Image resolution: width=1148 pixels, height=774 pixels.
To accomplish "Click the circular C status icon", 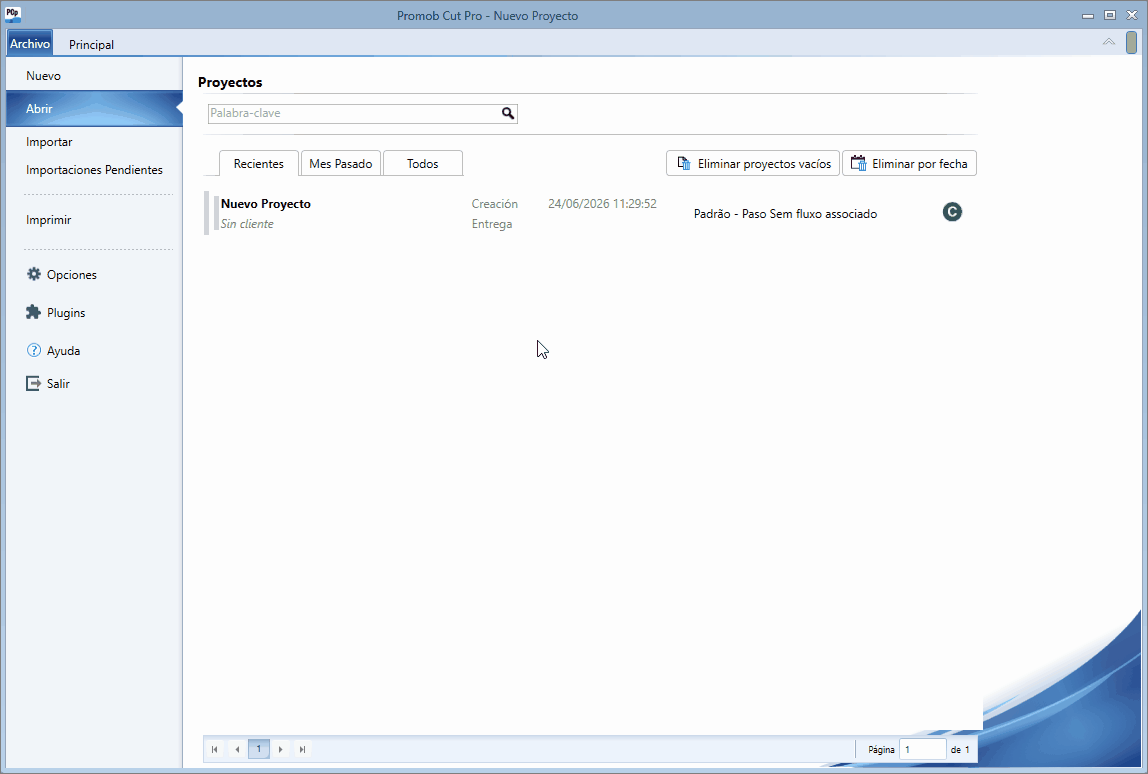I will [952, 212].
